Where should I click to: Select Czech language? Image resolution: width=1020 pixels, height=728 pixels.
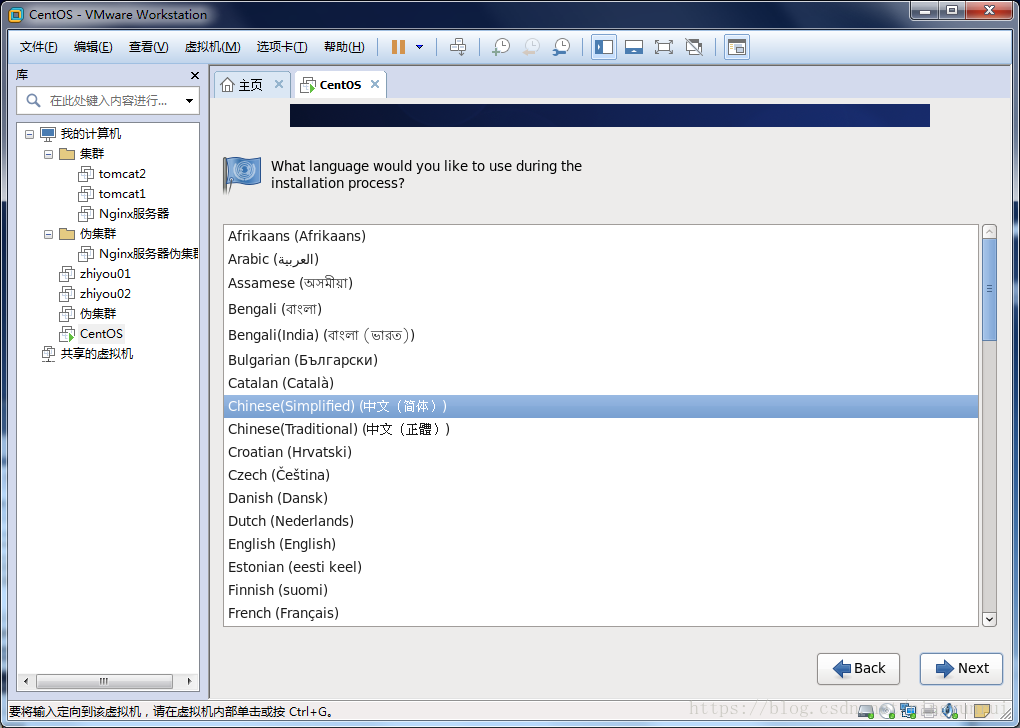[x=600, y=475]
